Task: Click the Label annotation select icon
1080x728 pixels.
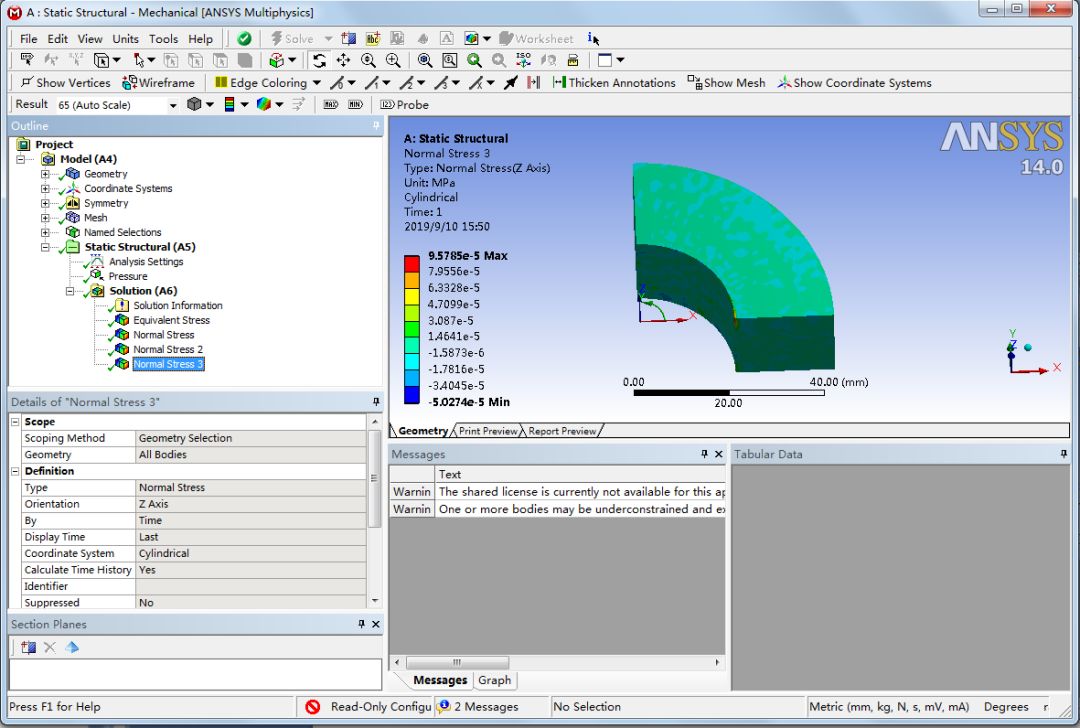Action: pos(27,61)
